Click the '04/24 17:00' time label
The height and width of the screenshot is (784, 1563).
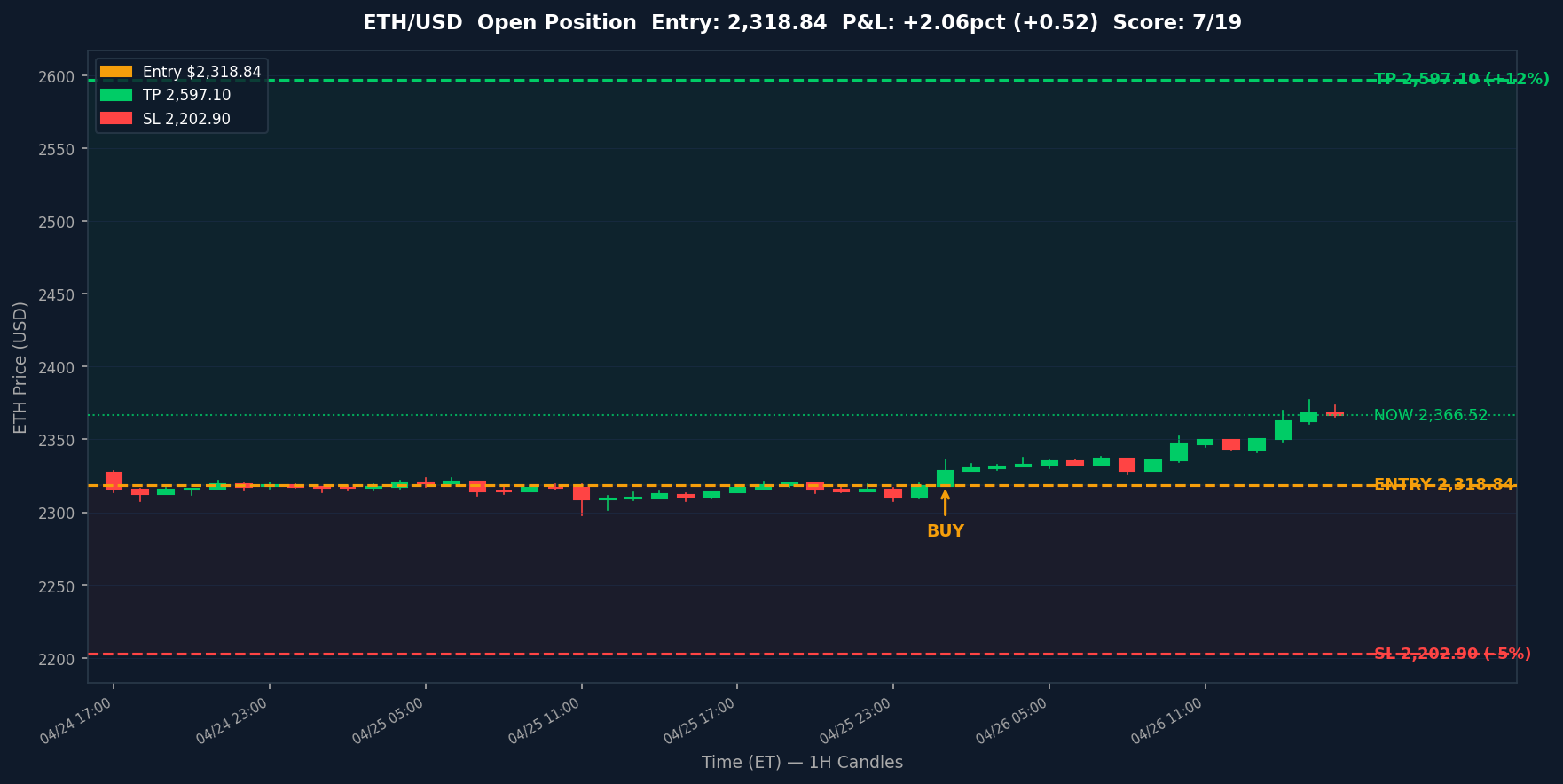[77, 721]
